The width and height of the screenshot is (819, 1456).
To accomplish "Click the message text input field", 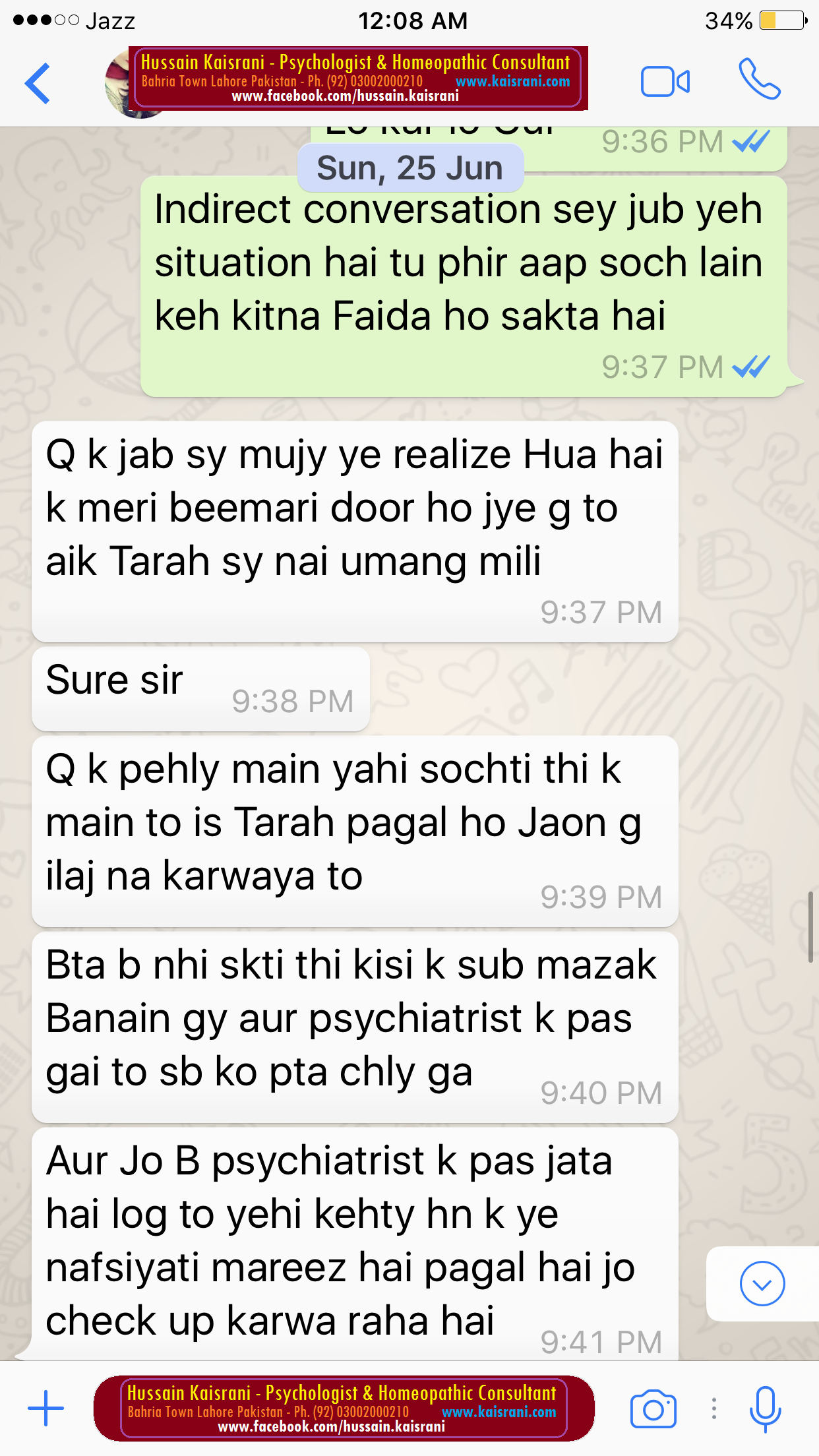I will coord(344,1409).
